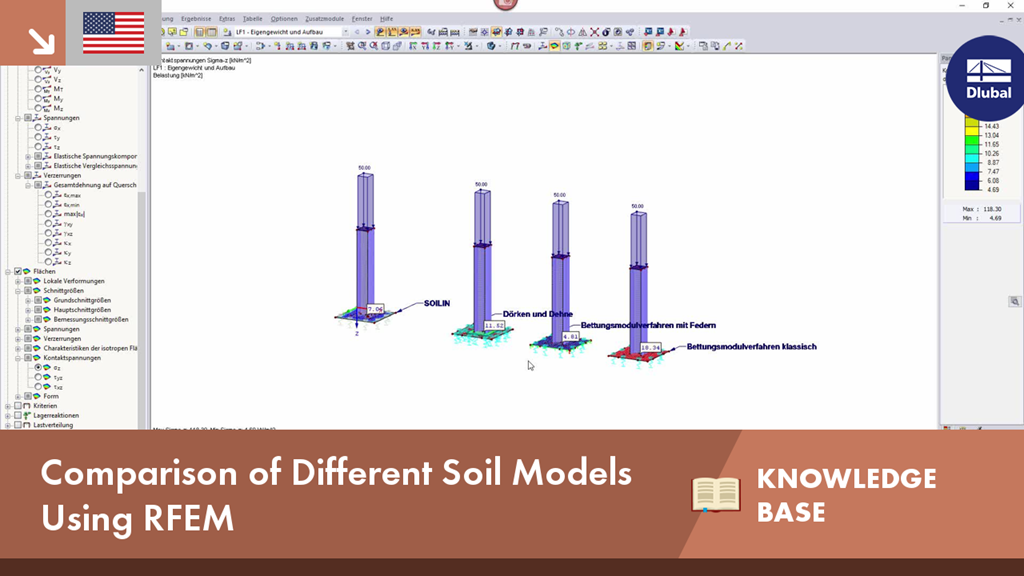Expand the Lagerreaktionen tree node
This screenshot has height=576, width=1024.
tap(8, 415)
